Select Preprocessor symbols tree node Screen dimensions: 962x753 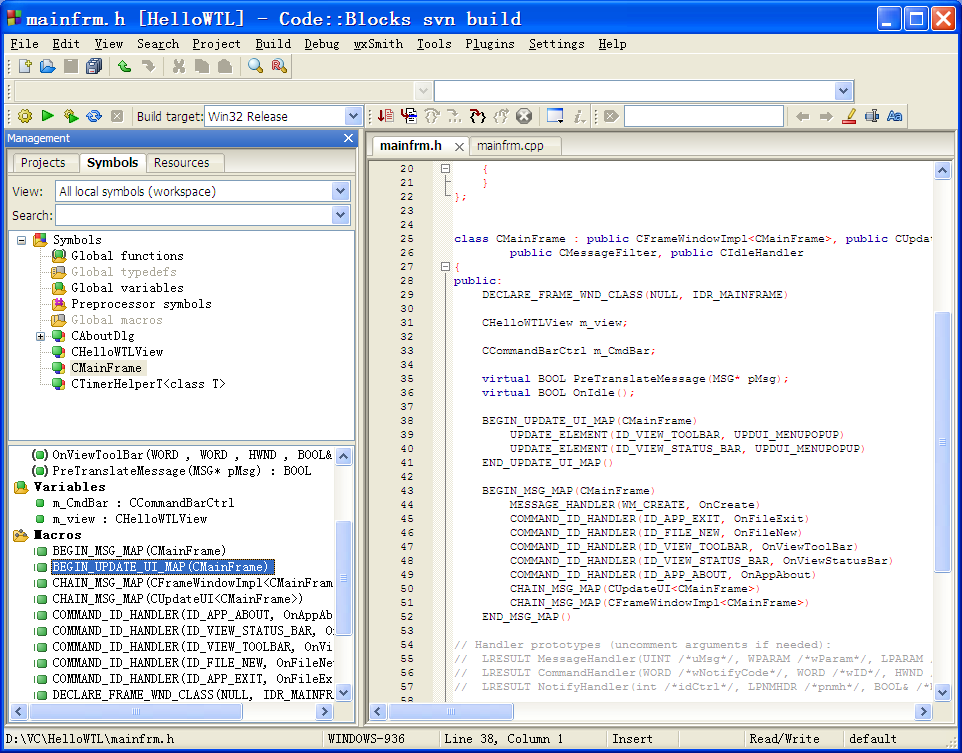click(141, 304)
